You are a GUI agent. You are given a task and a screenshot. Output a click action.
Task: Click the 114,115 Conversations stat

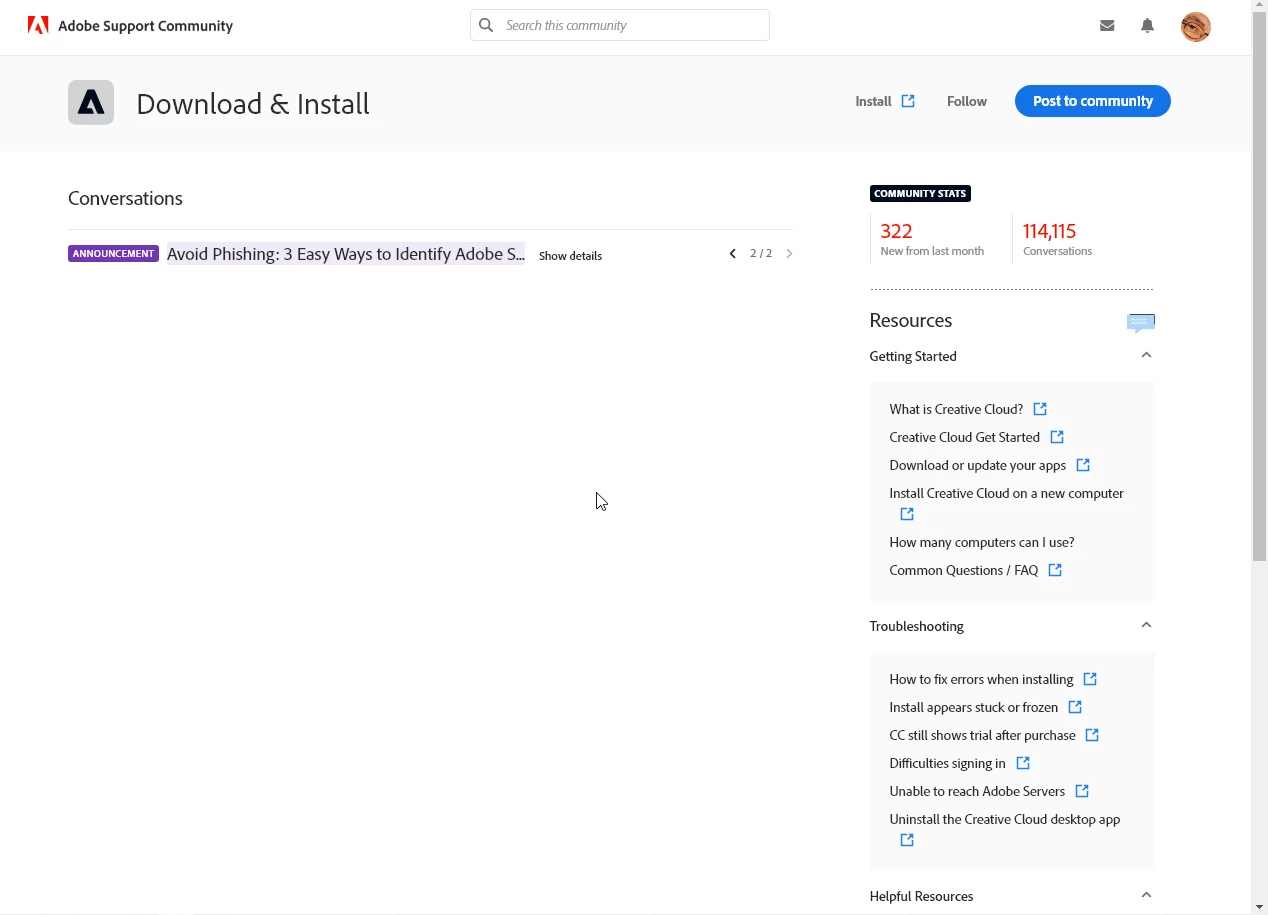[1057, 239]
